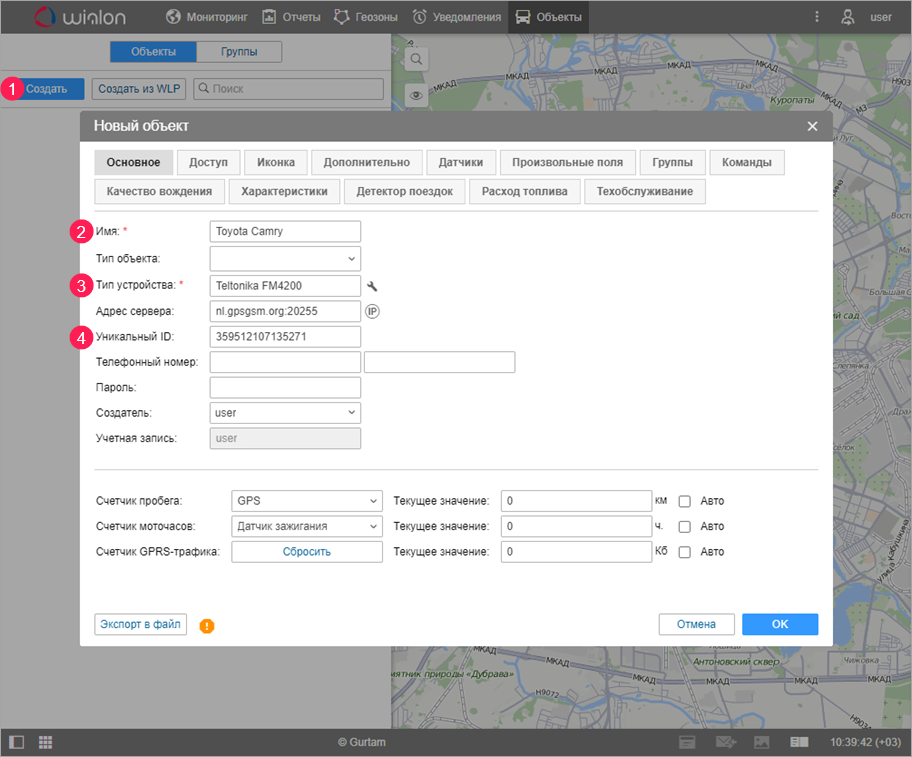The image size is (912, 757).
Task: Select the Характеристики tab
Action: tap(284, 191)
